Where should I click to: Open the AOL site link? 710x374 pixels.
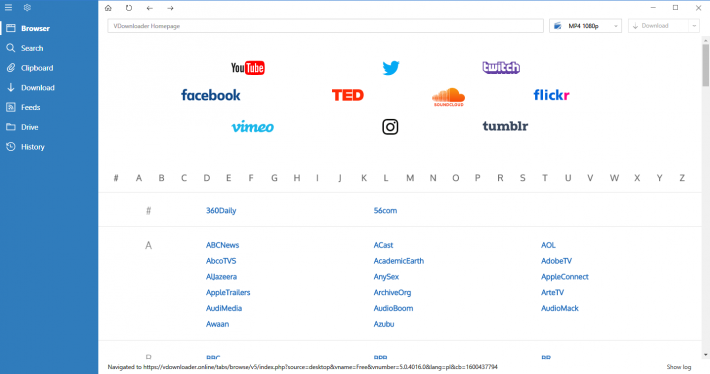tap(548, 245)
